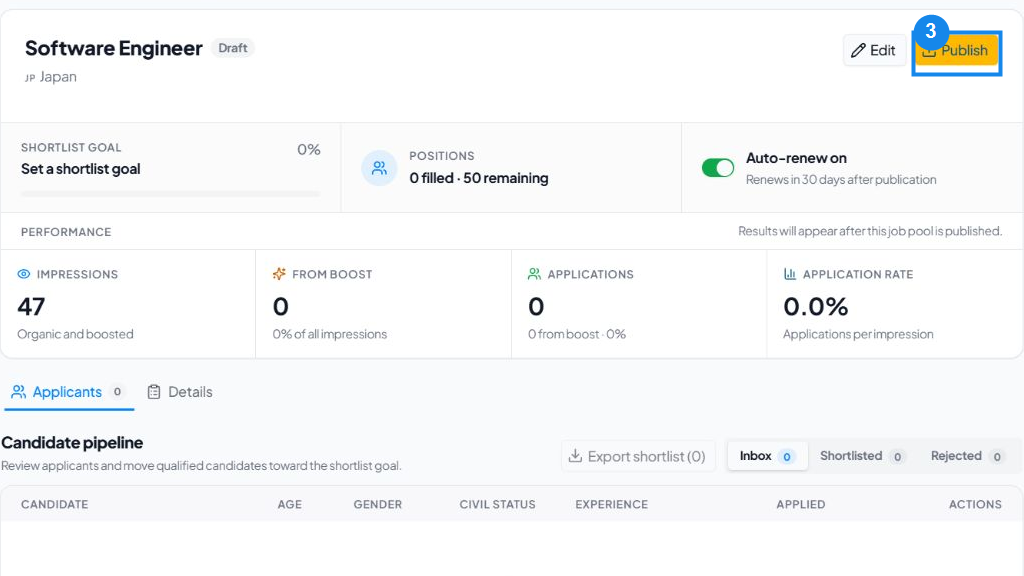
Task: Click 'Set a shortlist goal' text
Action: 80,169
